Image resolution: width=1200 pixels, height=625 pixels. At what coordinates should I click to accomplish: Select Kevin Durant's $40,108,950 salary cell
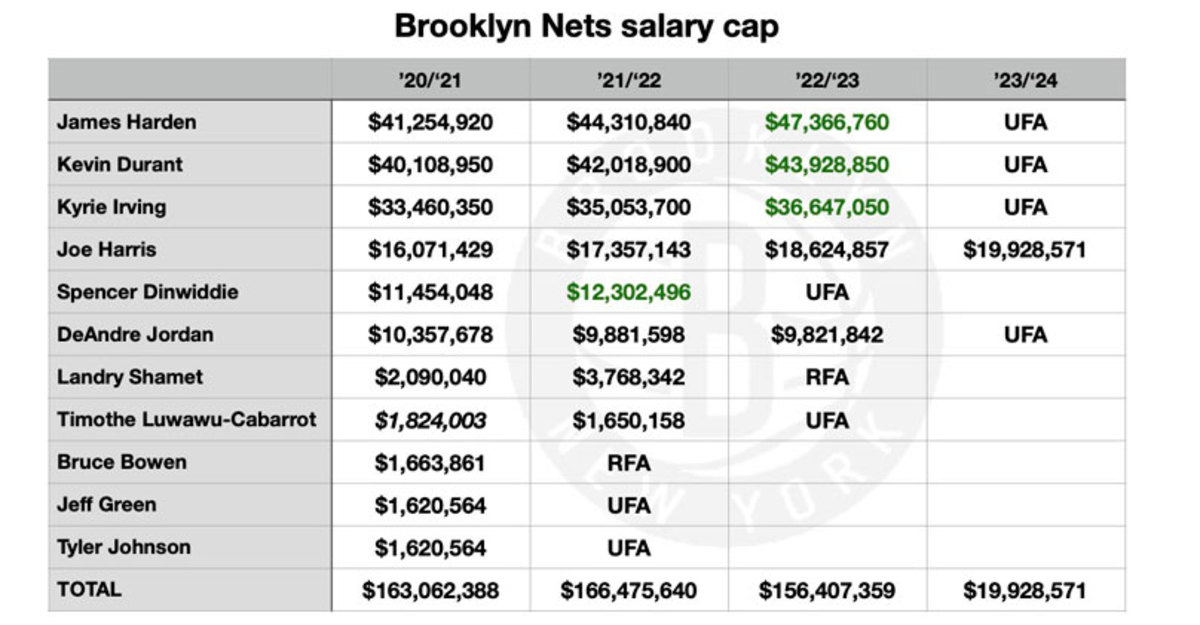tap(430, 164)
